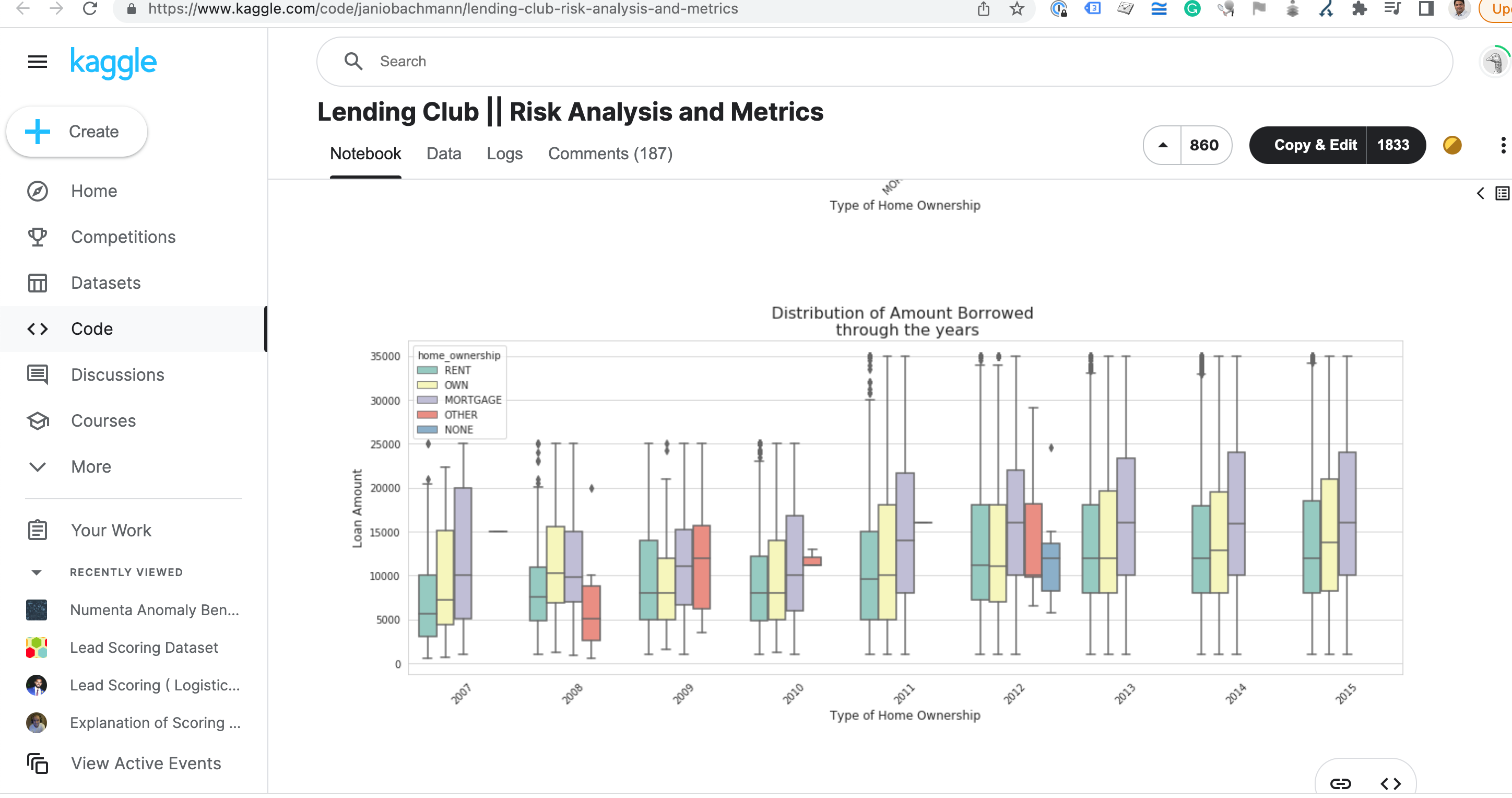The height and width of the screenshot is (798, 1512).
Task: Open the table of contents panel icon
Action: tap(1501, 193)
